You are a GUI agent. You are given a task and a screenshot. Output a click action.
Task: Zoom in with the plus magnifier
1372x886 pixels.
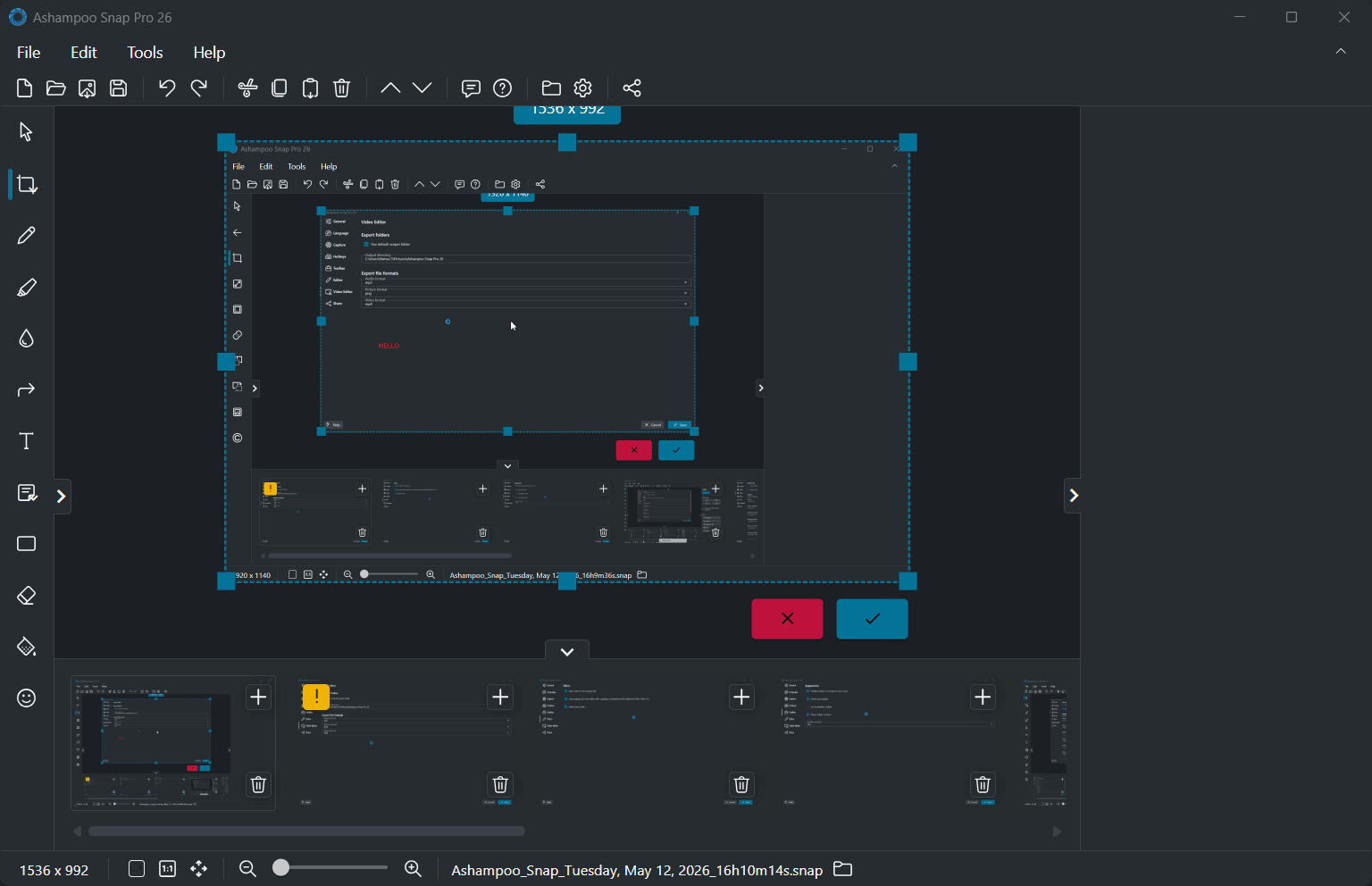(413, 869)
